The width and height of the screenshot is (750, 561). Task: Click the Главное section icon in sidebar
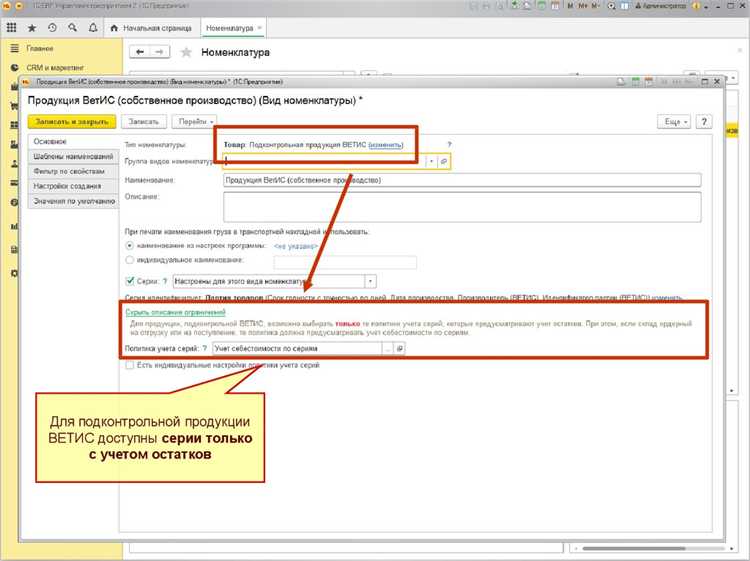[x=14, y=48]
